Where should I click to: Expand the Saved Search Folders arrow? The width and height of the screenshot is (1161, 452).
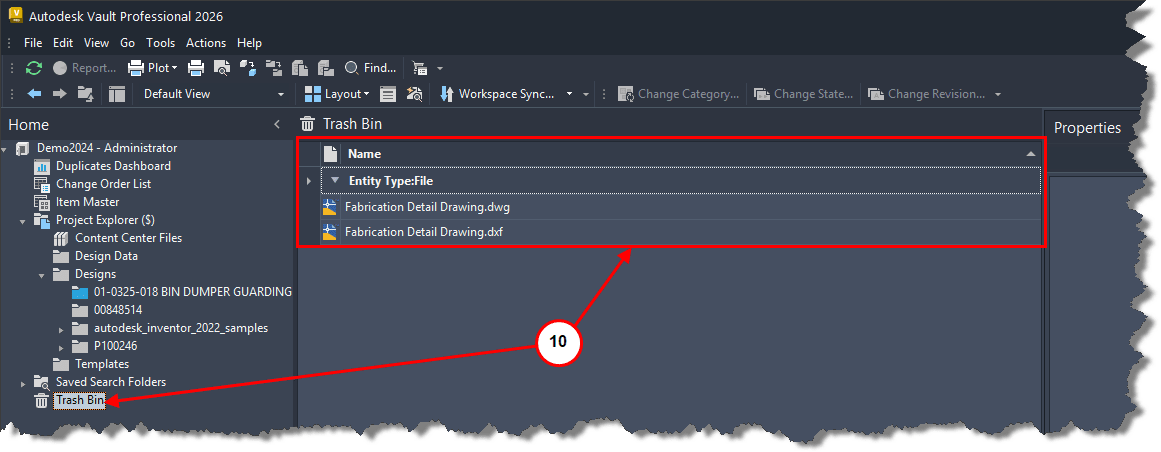tap(23, 382)
